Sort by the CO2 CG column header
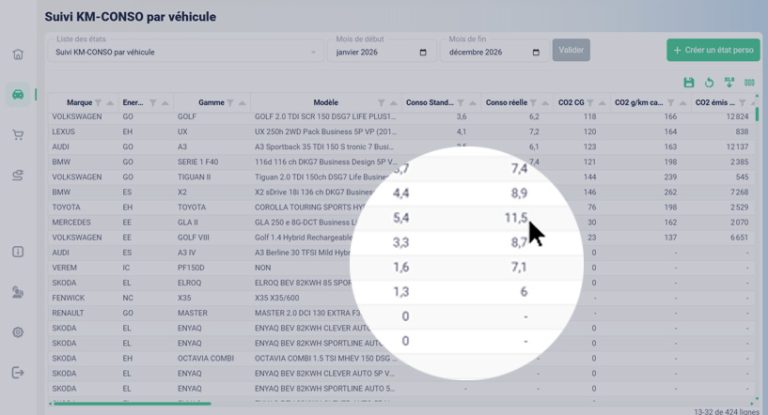This screenshot has width=768, height=415. [x=571, y=103]
